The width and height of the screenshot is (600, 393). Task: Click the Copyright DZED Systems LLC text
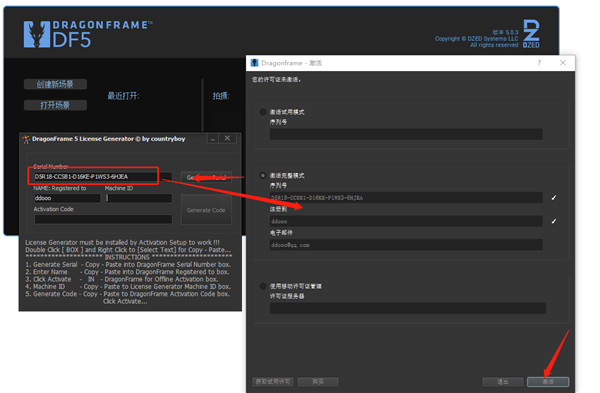coord(476,39)
